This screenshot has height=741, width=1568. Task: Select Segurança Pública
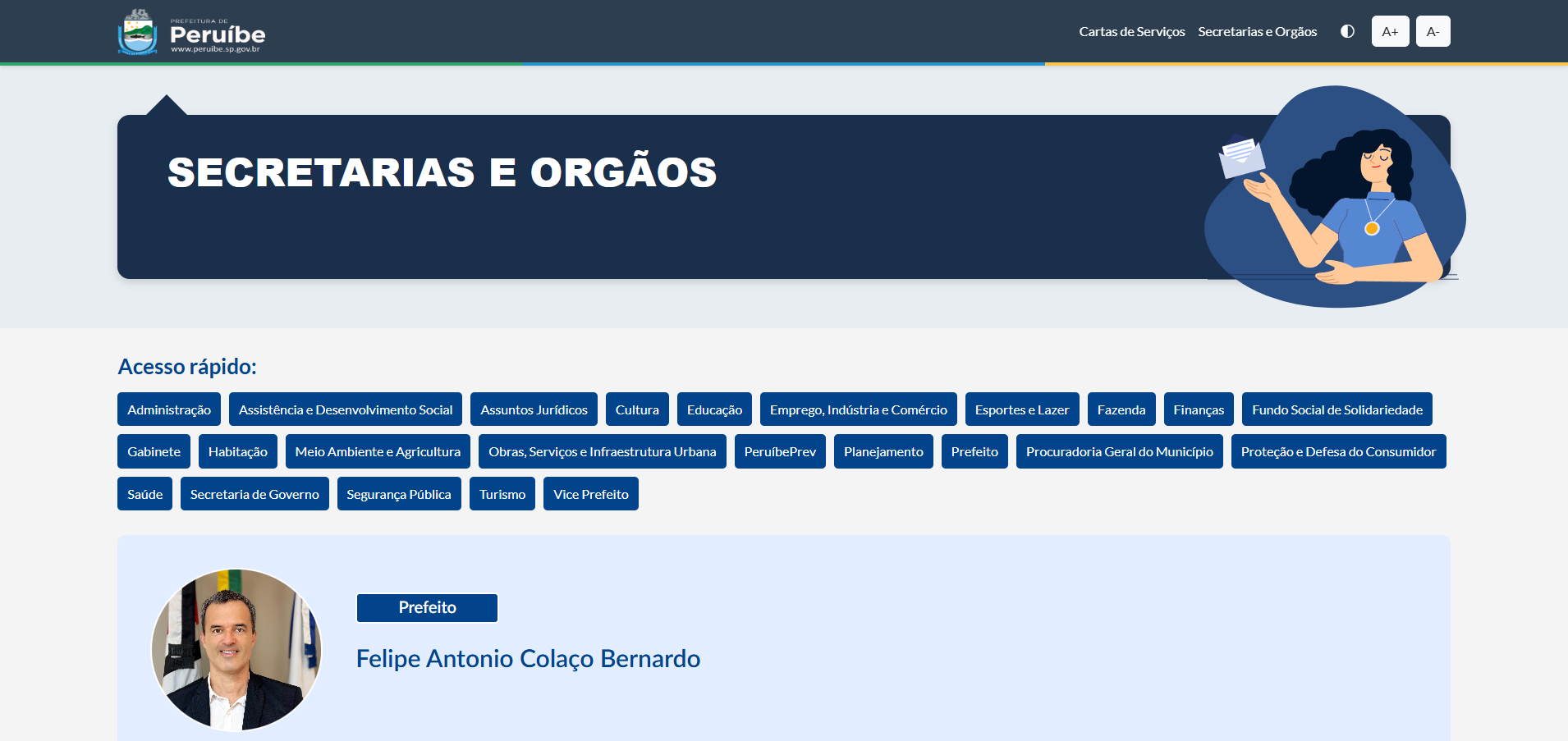tap(399, 494)
